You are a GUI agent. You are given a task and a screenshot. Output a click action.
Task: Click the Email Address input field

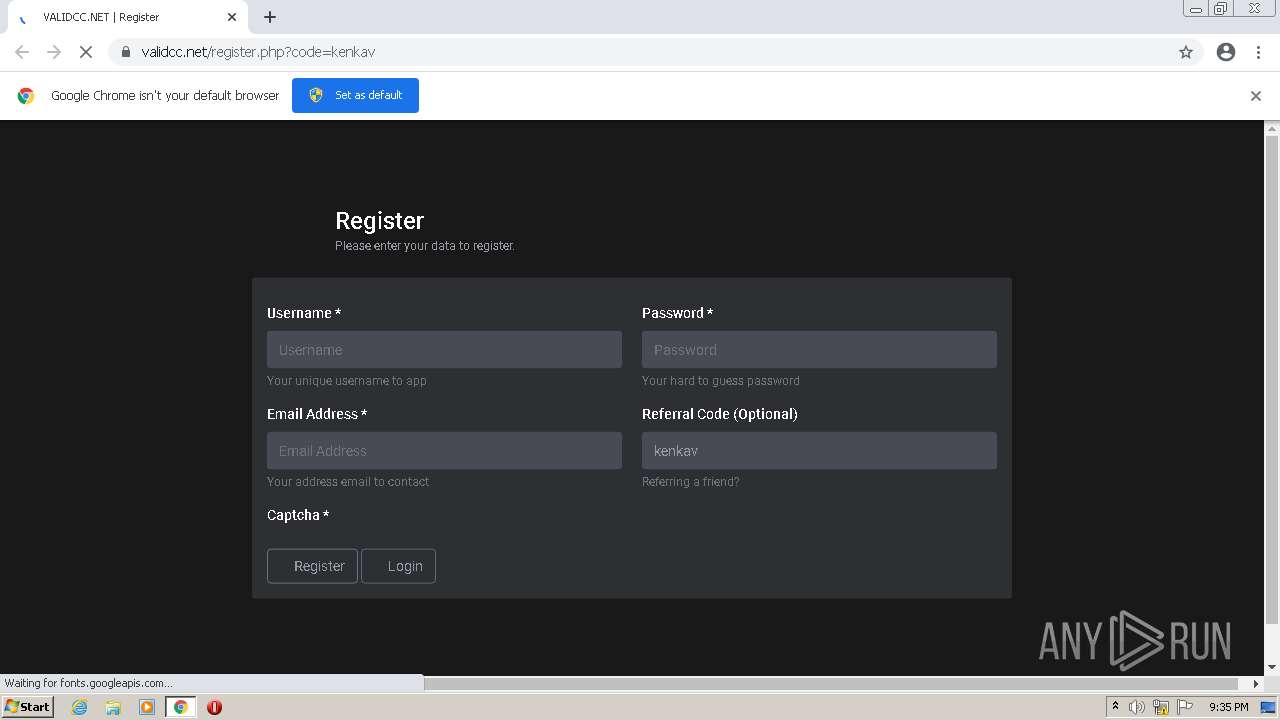pos(444,451)
